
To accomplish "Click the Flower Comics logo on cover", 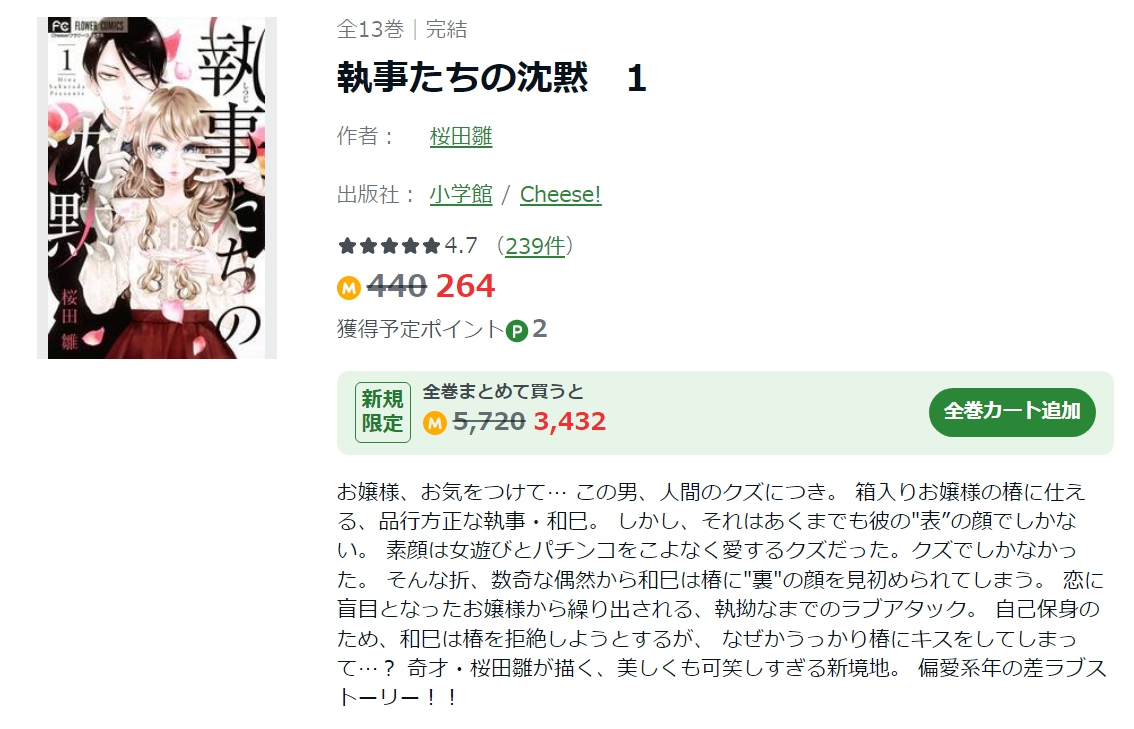I will pyautogui.click(x=87, y=27).
